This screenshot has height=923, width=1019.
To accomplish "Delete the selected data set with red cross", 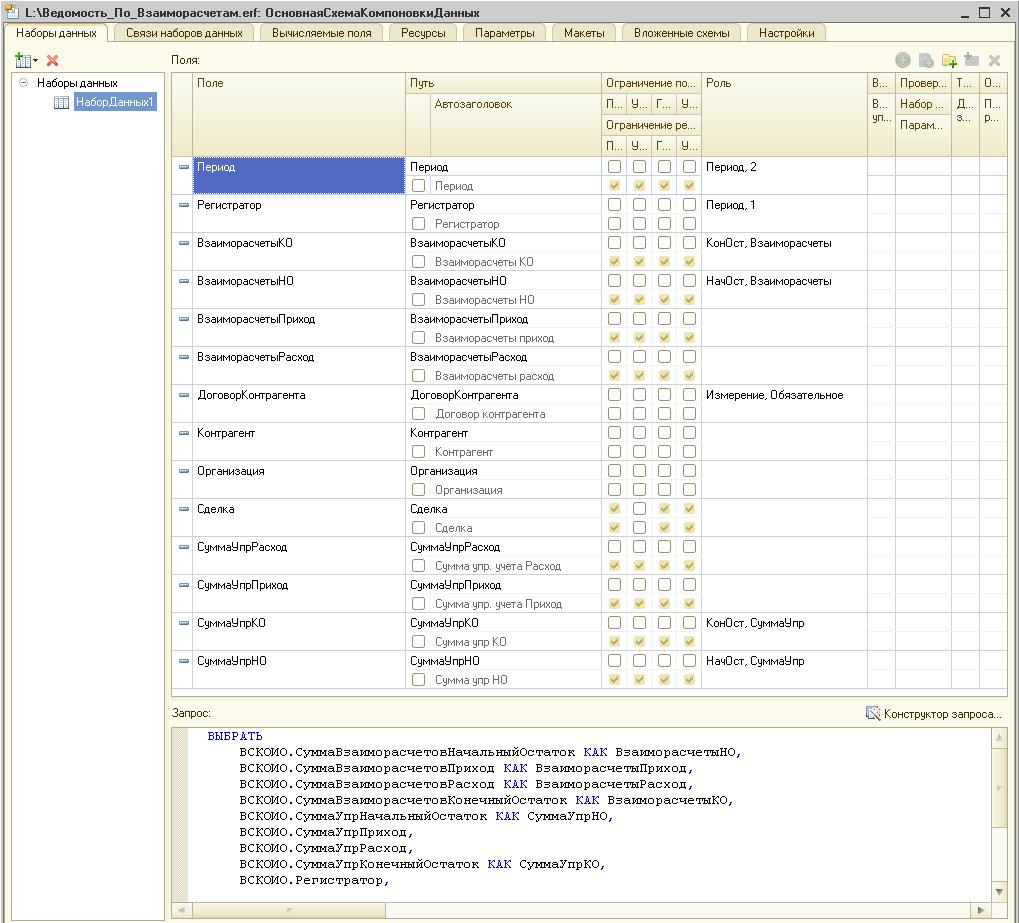I will tap(53, 60).
